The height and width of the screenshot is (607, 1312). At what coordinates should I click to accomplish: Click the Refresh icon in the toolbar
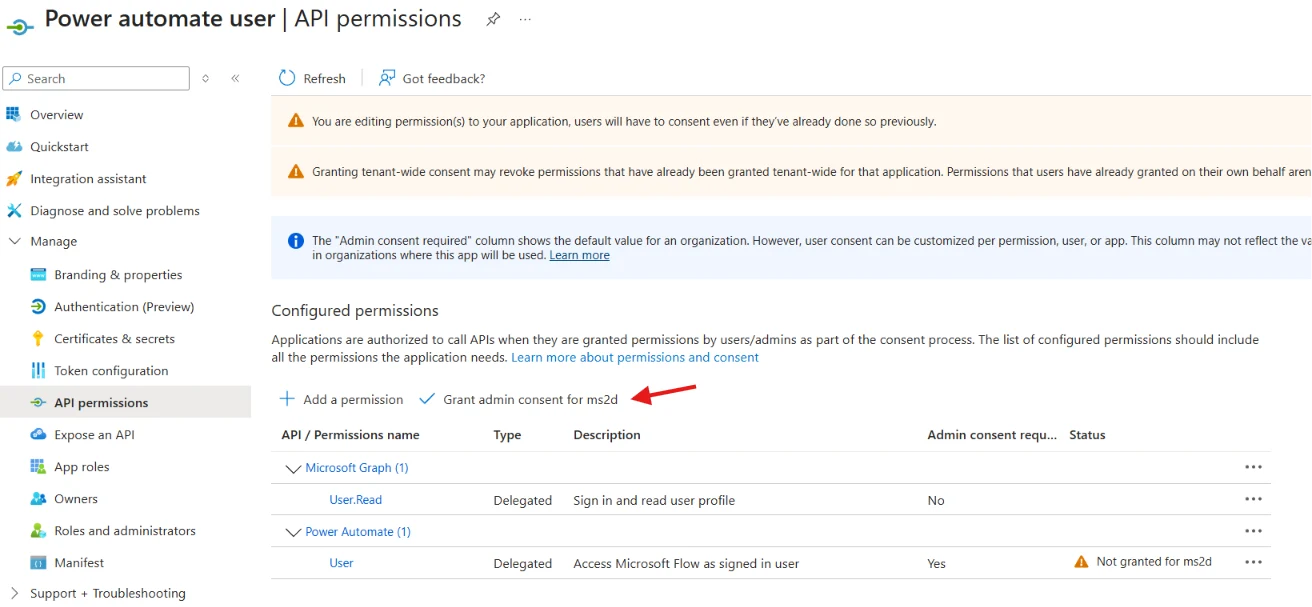click(287, 78)
